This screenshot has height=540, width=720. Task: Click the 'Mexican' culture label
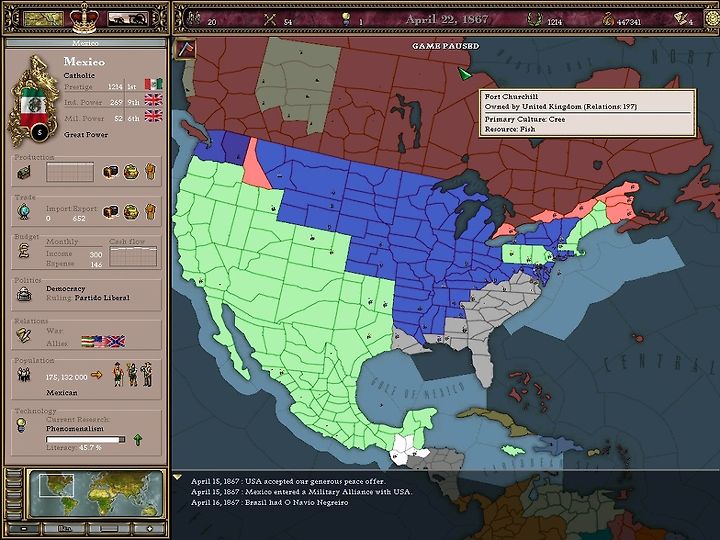(62, 393)
